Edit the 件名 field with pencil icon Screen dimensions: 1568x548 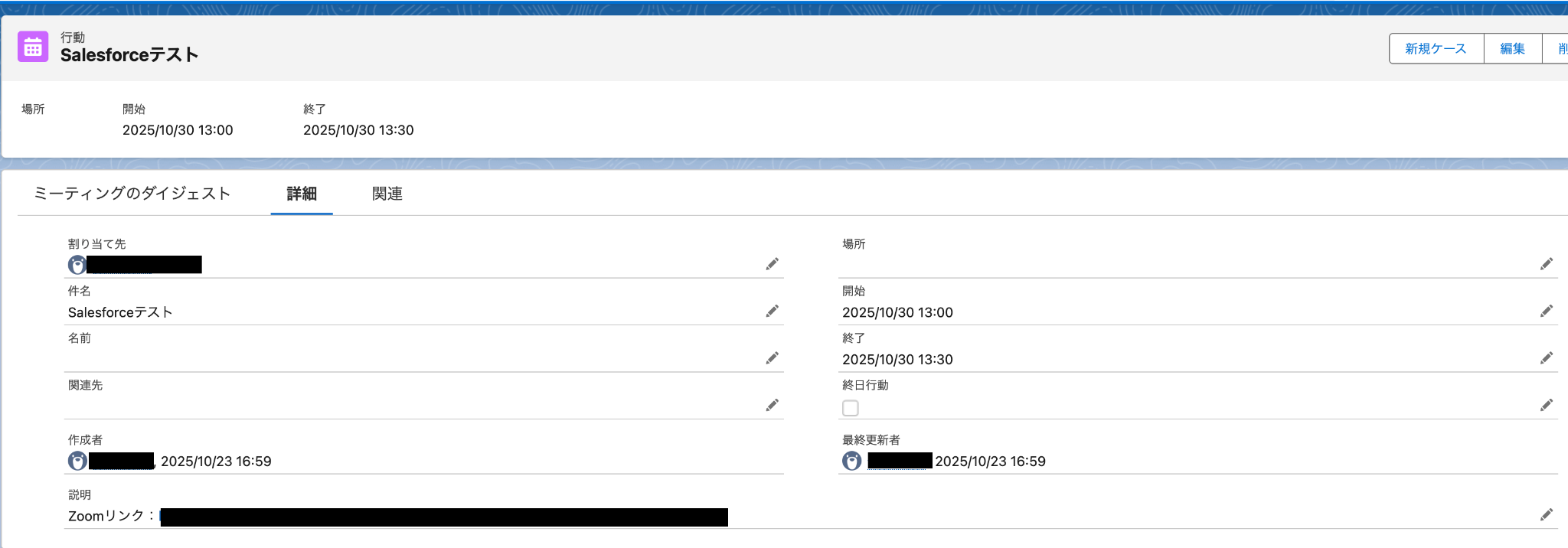coord(772,311)
